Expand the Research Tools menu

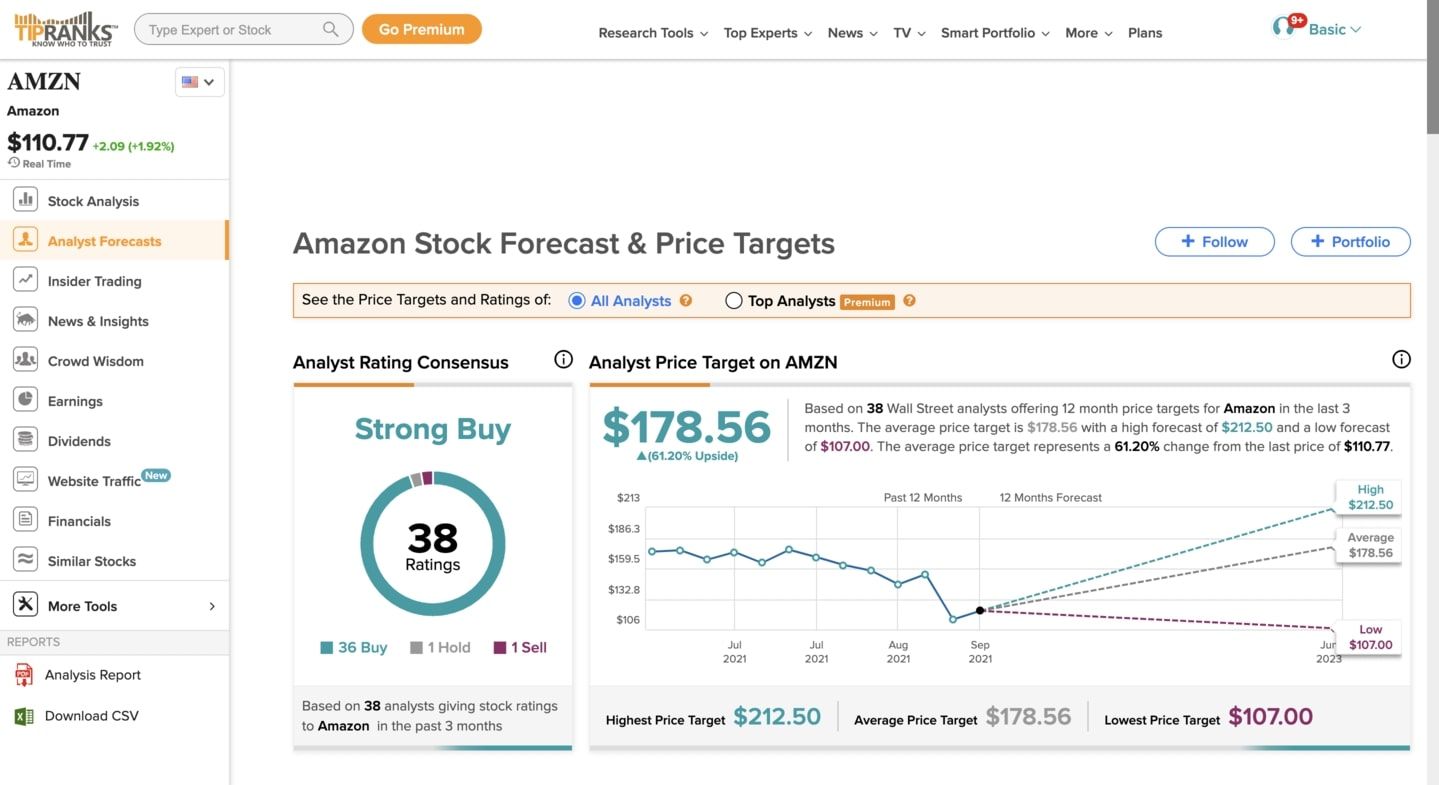(x=653, y=33)
